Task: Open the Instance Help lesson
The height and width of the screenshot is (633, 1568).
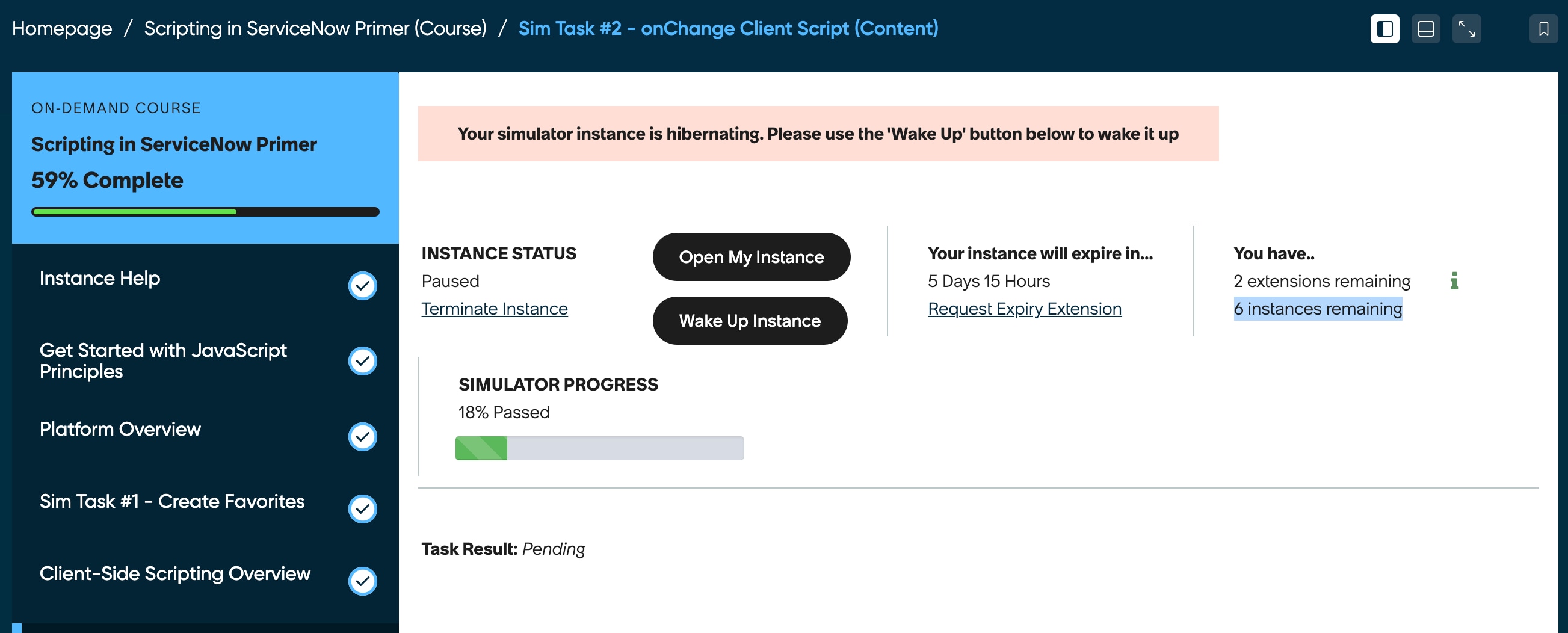Action: coord(100,278)
